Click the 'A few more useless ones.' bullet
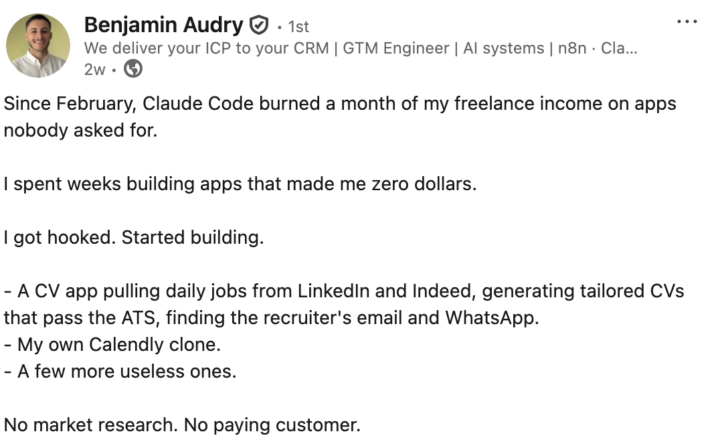The width and height of the screenshot is (720, 446). [120, 372]
